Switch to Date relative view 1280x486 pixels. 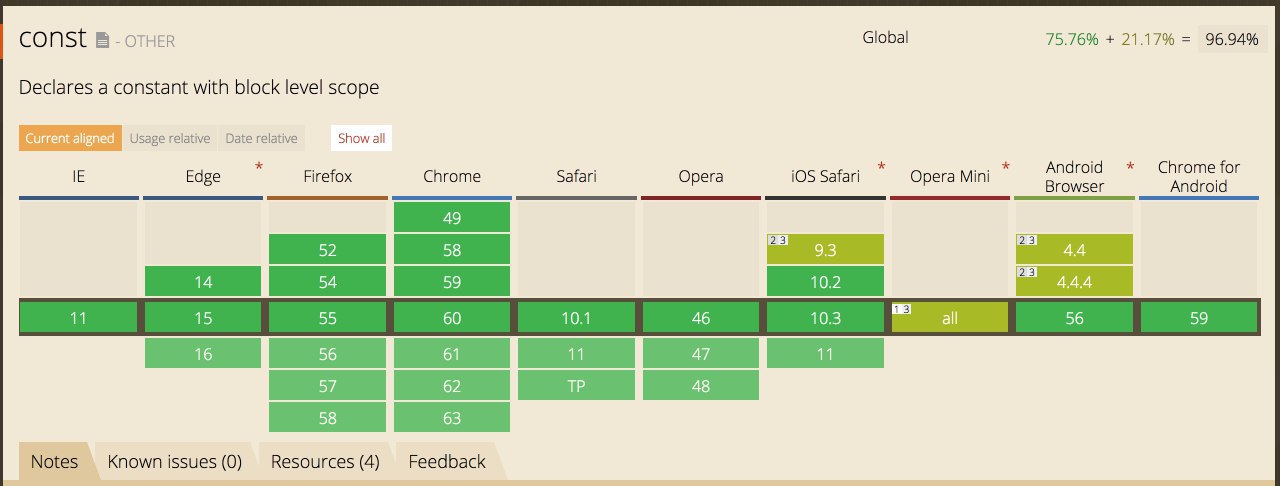(261, 138)
